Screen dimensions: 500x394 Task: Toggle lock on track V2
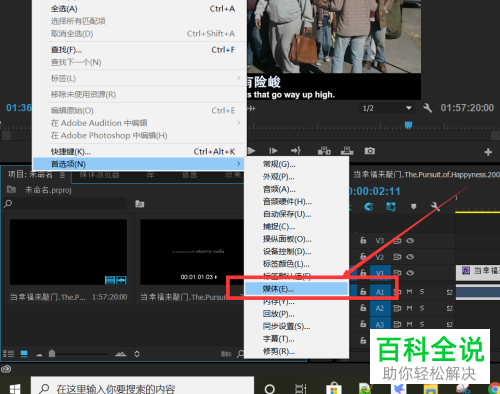(x=363, y=257)
